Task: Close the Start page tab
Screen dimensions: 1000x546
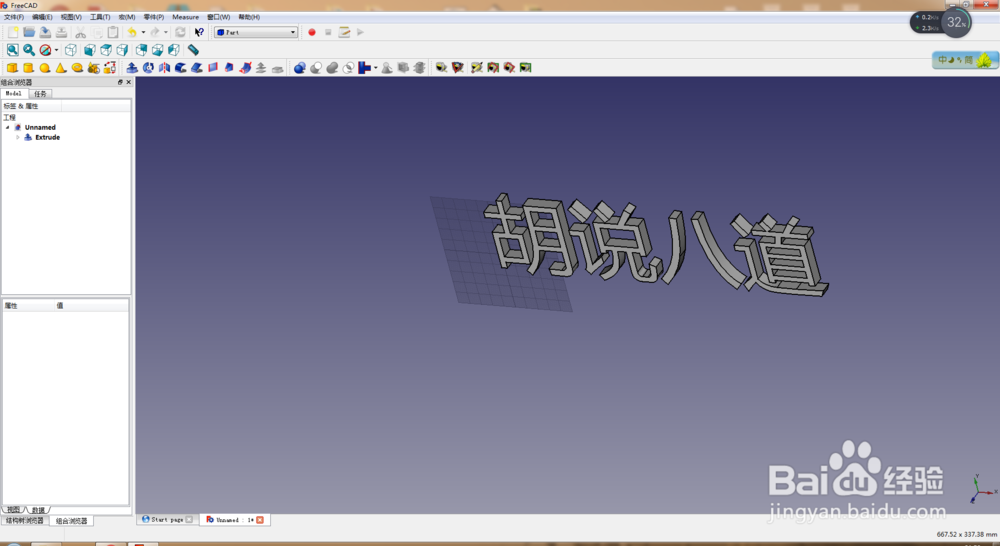Action: click(189, 520)
